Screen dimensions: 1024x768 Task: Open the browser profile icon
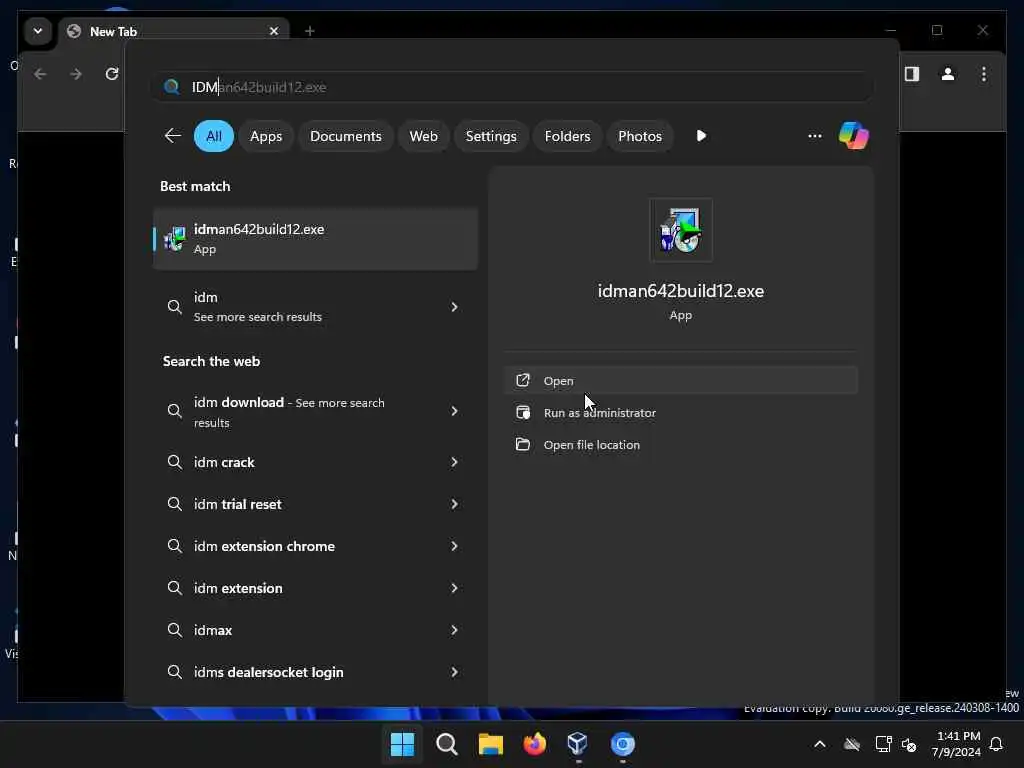(x=948, y=74)
